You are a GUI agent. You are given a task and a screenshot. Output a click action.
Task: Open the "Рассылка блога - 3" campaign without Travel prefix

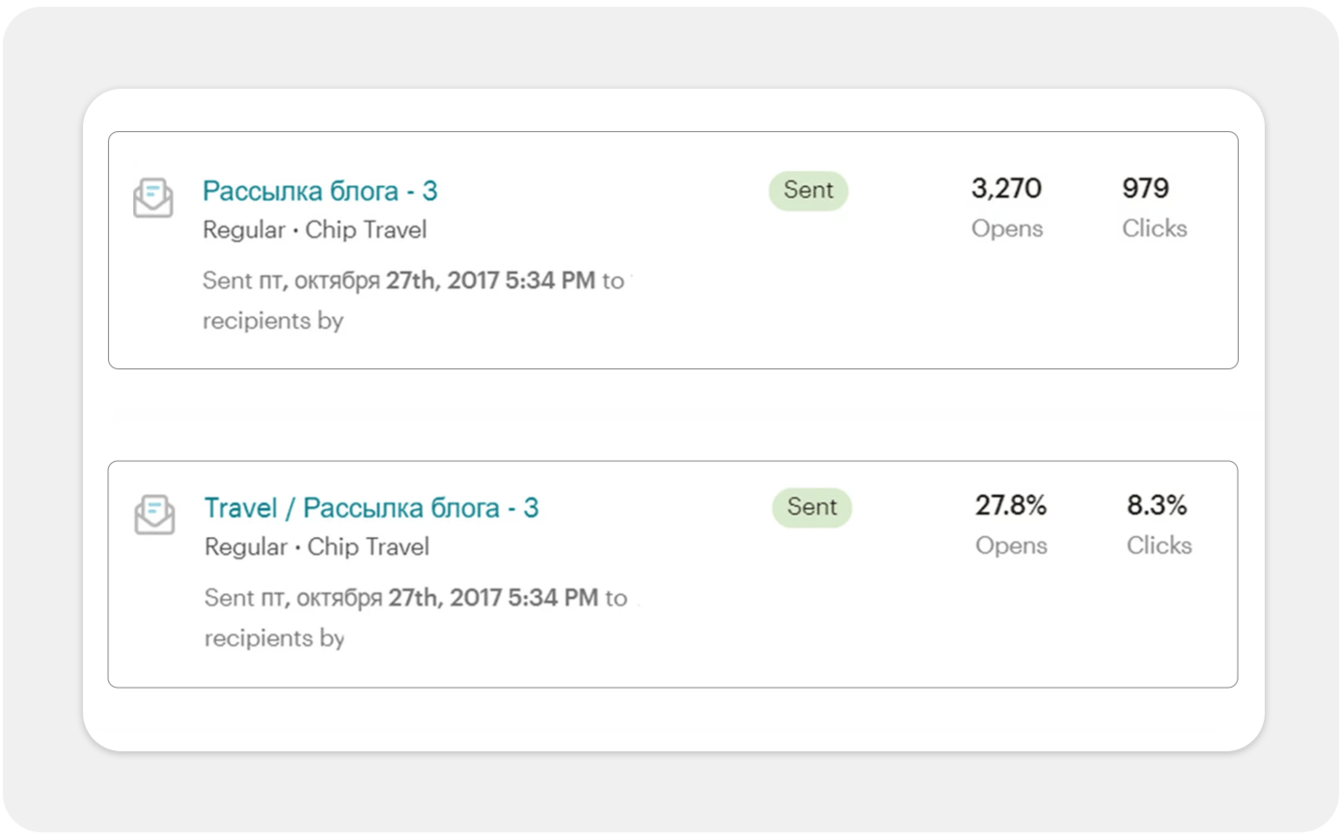[320, 191]
